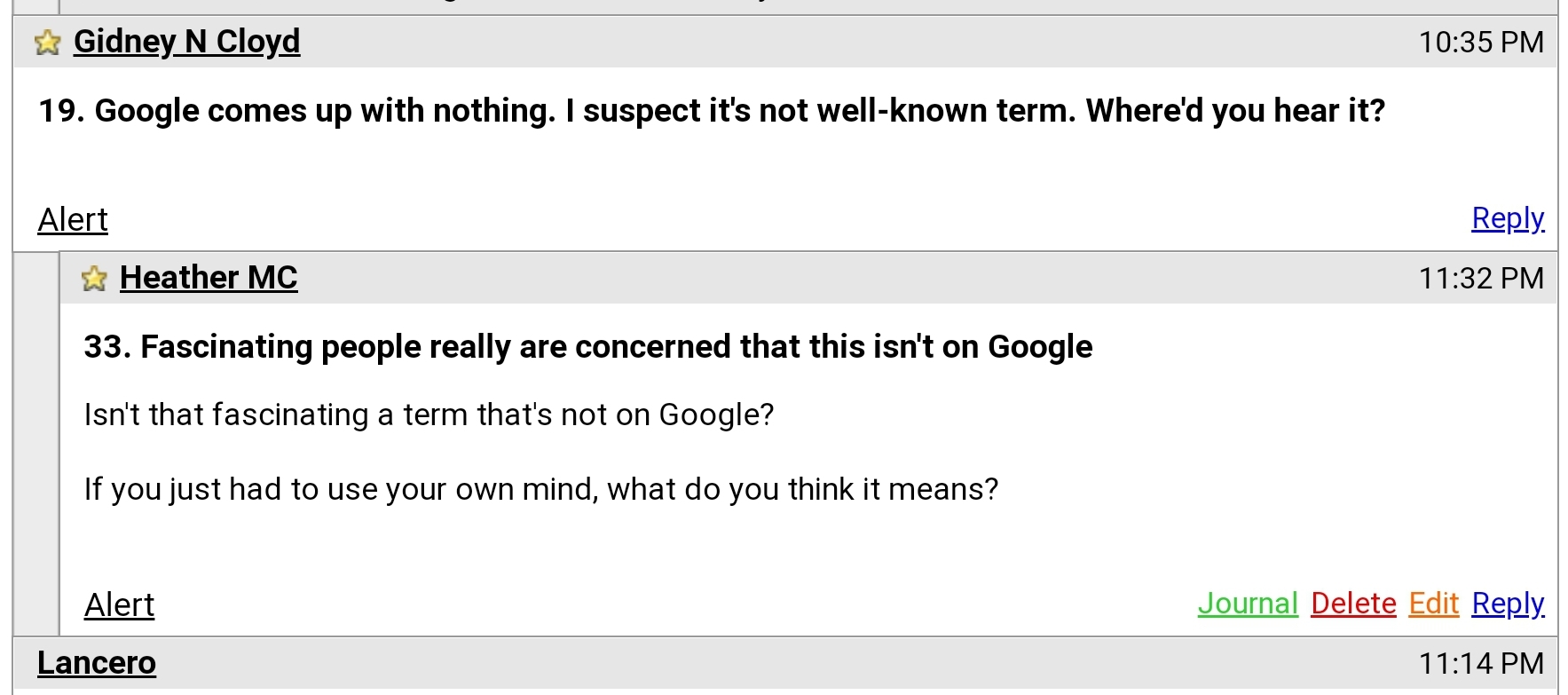
Task: Reply to Heather MC's post
Action: pos(1507,604)
